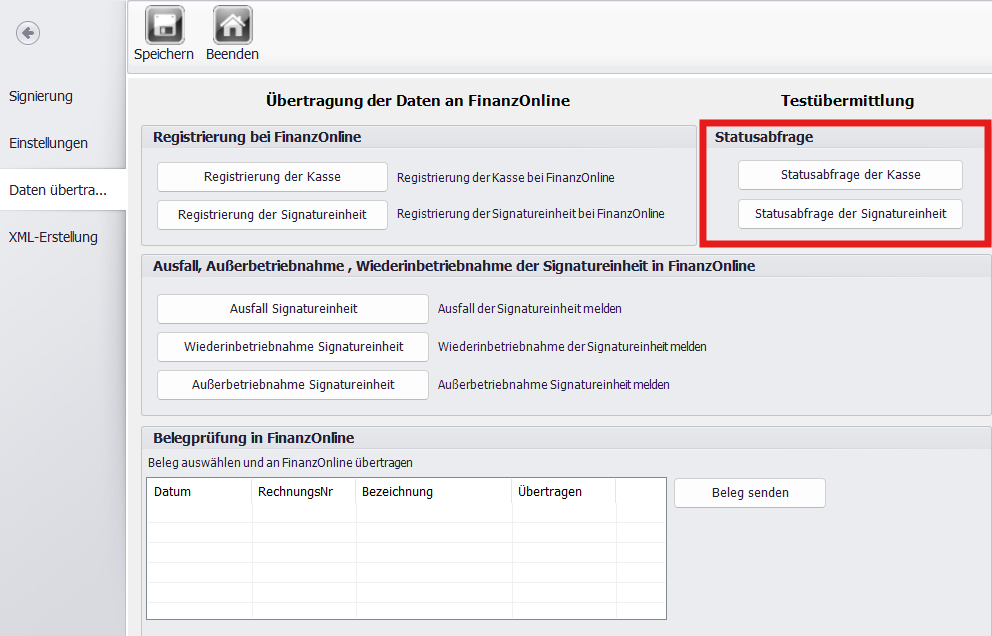Click the Speichern save icon

coord(164,25)
